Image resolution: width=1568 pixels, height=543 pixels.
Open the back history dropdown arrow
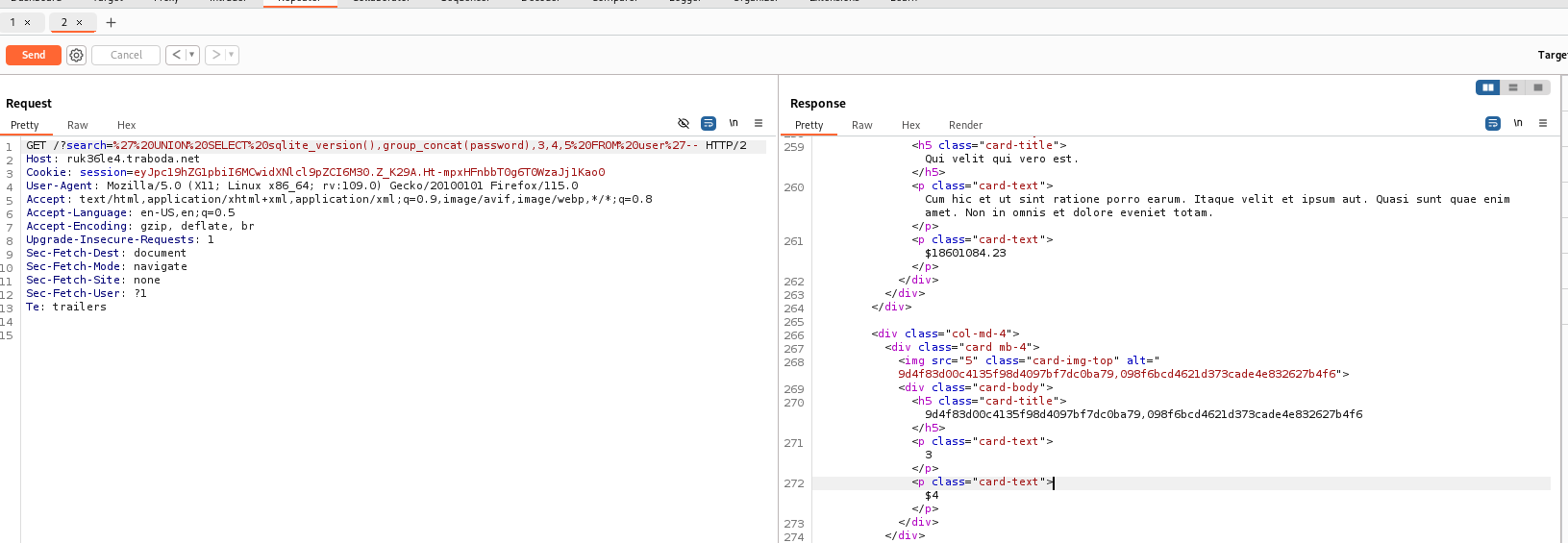pos(192,55)
